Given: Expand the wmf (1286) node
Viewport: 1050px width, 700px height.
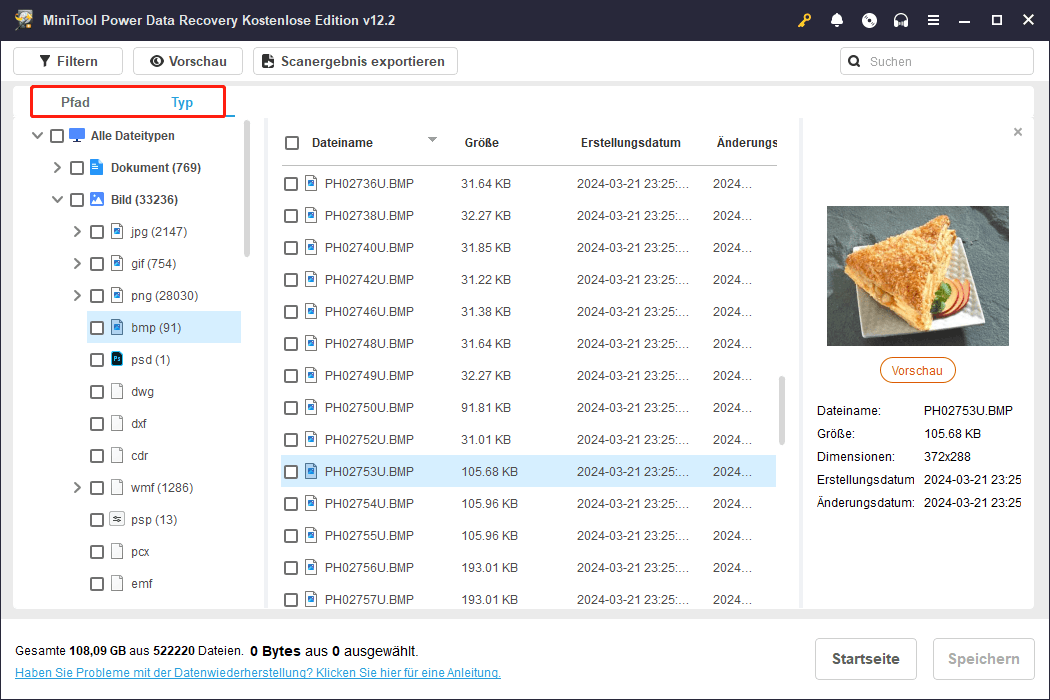Looking at the screenshot, I should click(77, 488).
